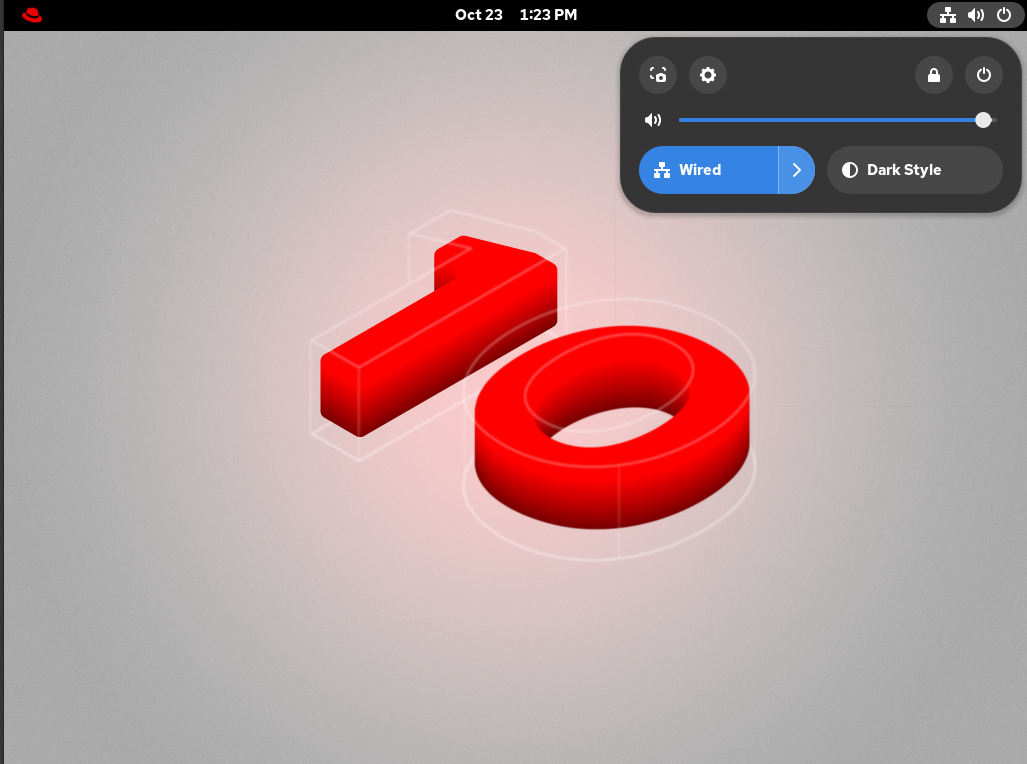Take a screenshot via quick settings icon
Screen dimensions: 1027x764
(x=658, y=75)
